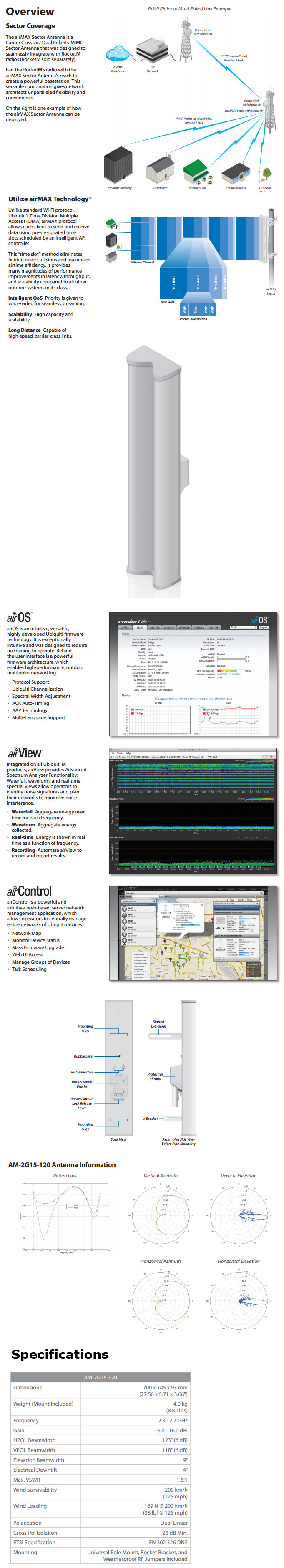
Task: Open the airControl network map screenshot
Action: [x=193, y=932]
